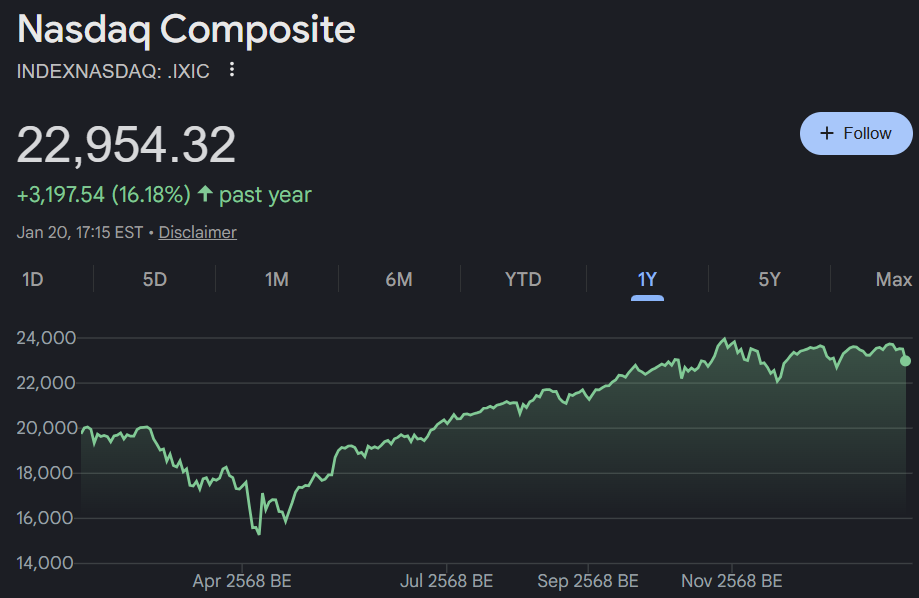Select the 1M chart range
This screenshot has width=919, height=598.
click(276, 280)
